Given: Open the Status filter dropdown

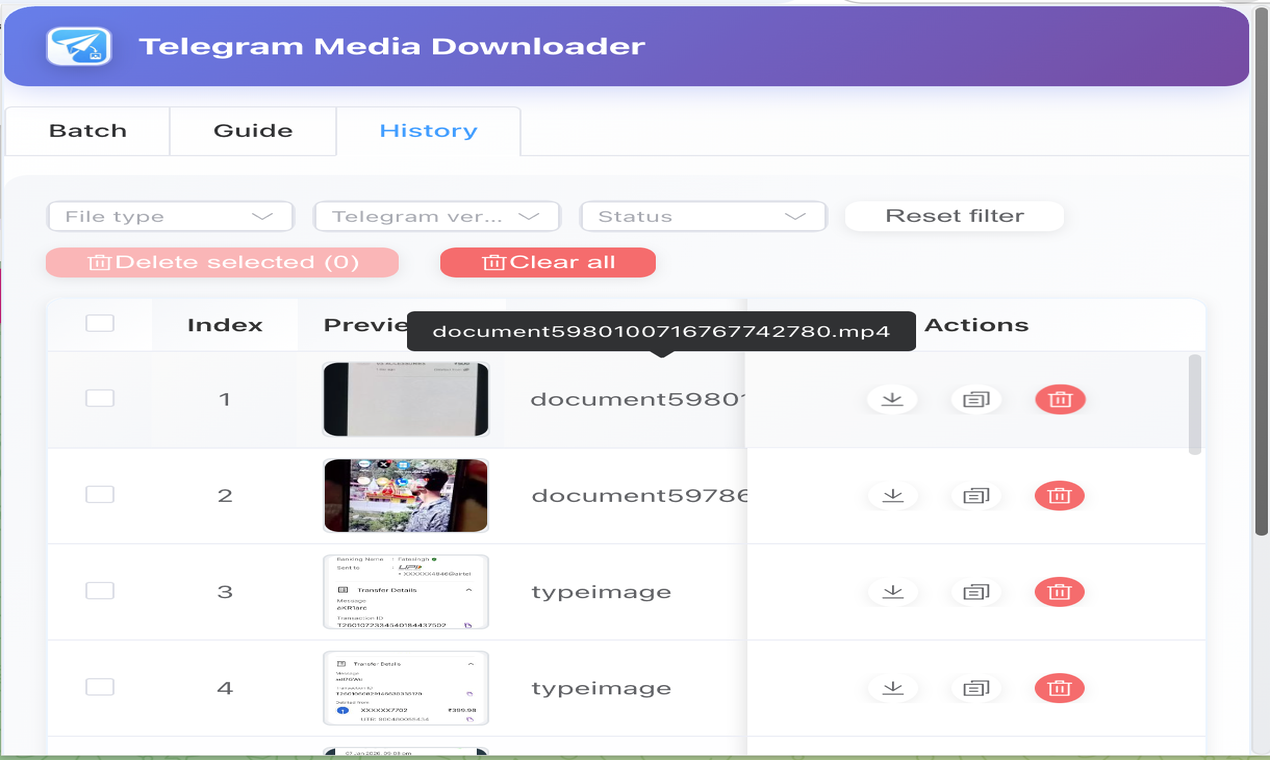Looking at the screenshot, I should [703, 216].
